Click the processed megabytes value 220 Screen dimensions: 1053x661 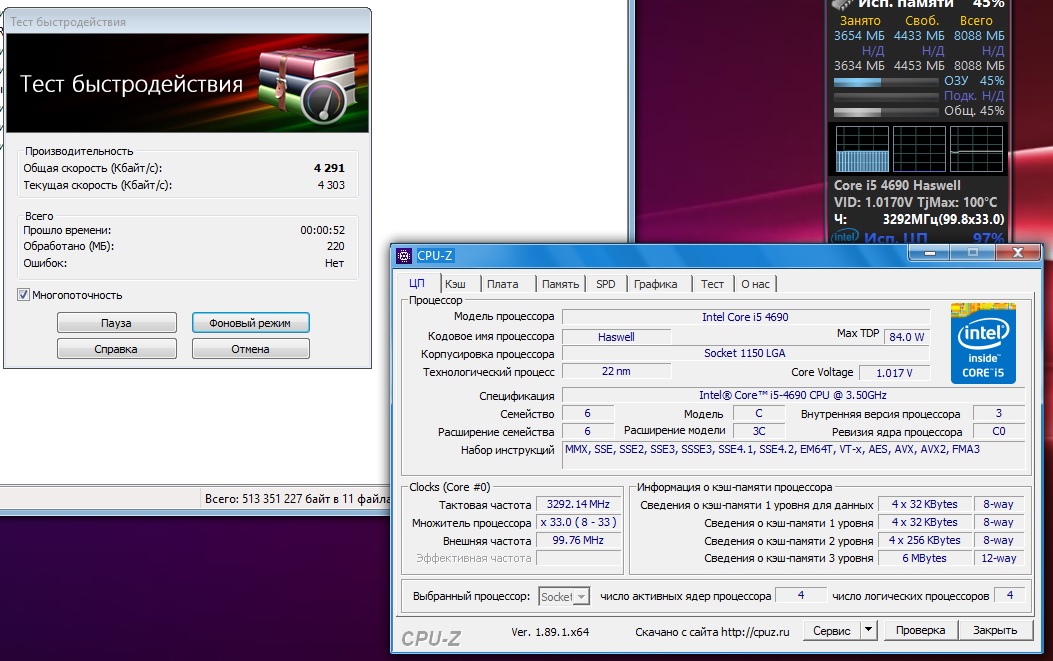[x=336, y=247]
